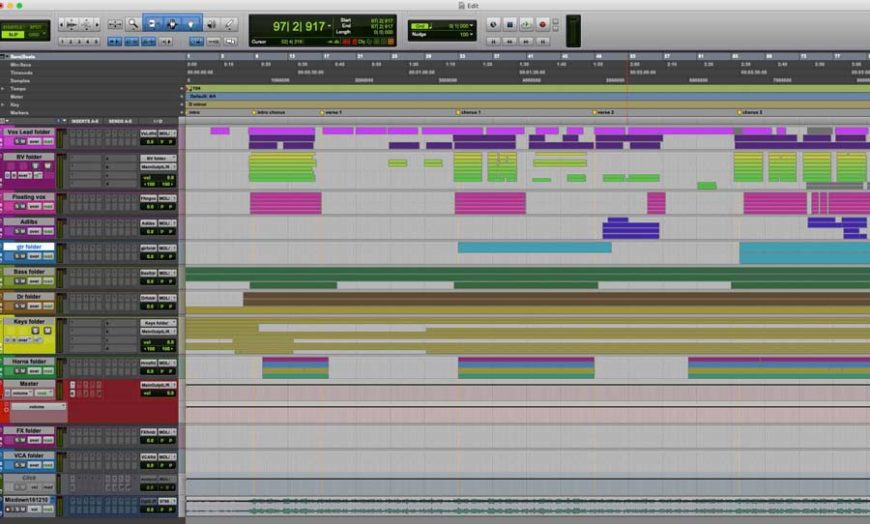
Task: Click the verse 2 marker
Action: pyautogui.click(x=603, y=112)
